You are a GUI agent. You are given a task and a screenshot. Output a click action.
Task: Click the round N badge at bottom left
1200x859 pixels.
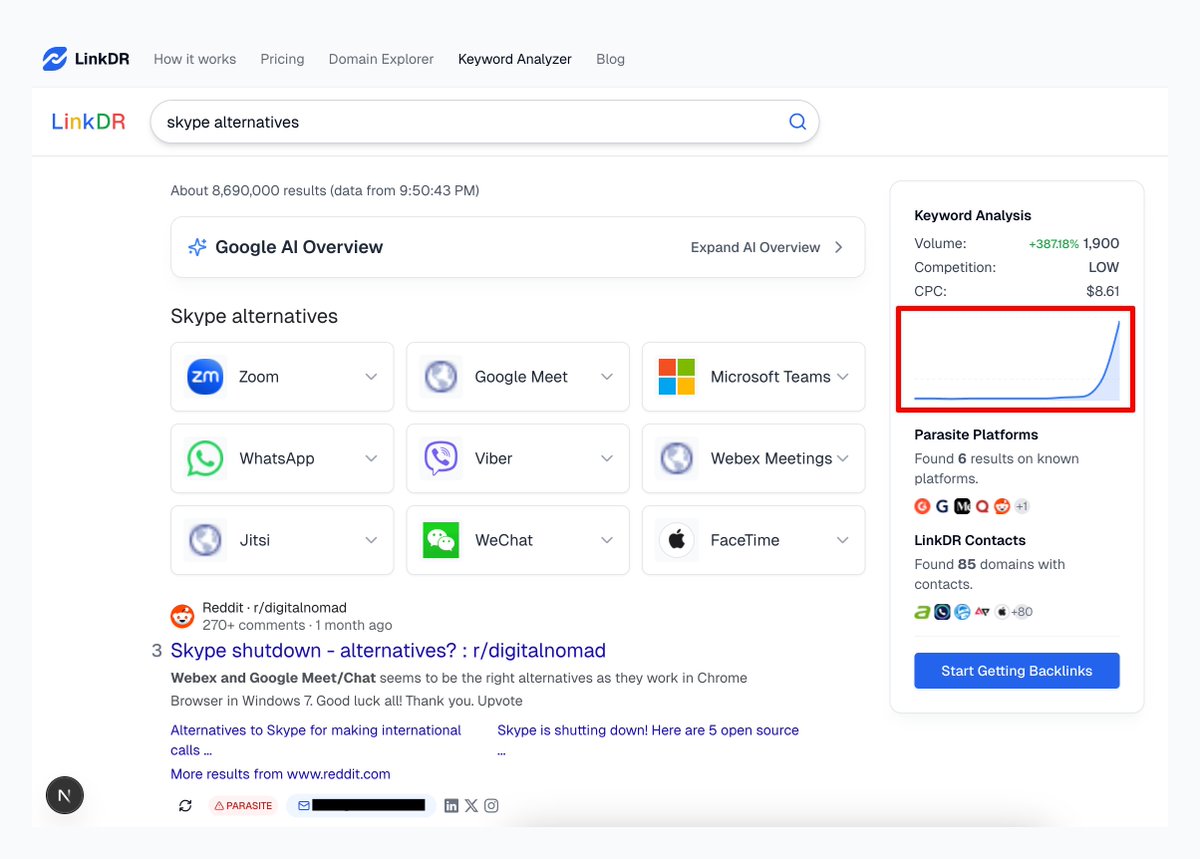pyautogui.click(x=65, y=796)
